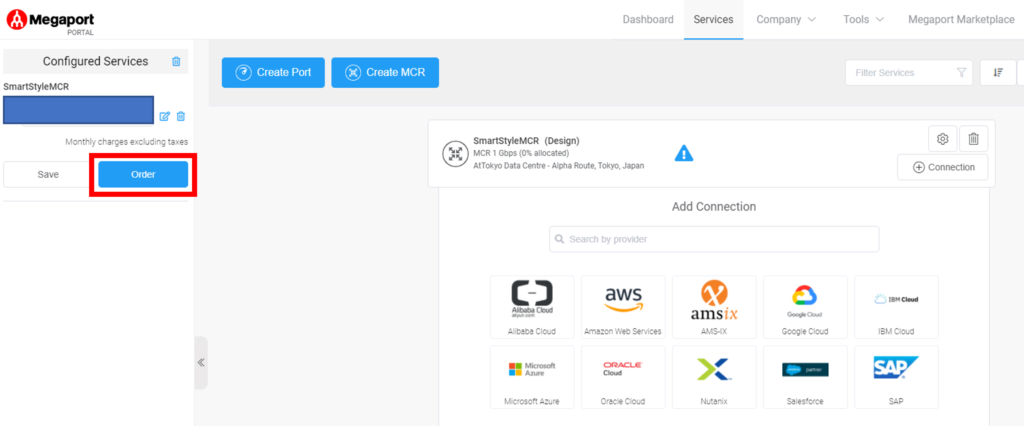The width and height of the screenshot is (1024, 428).
Task: Edit SmartStyleMCR configured service pencil icon
Action: pyautogui.click(x=165, y=116)
